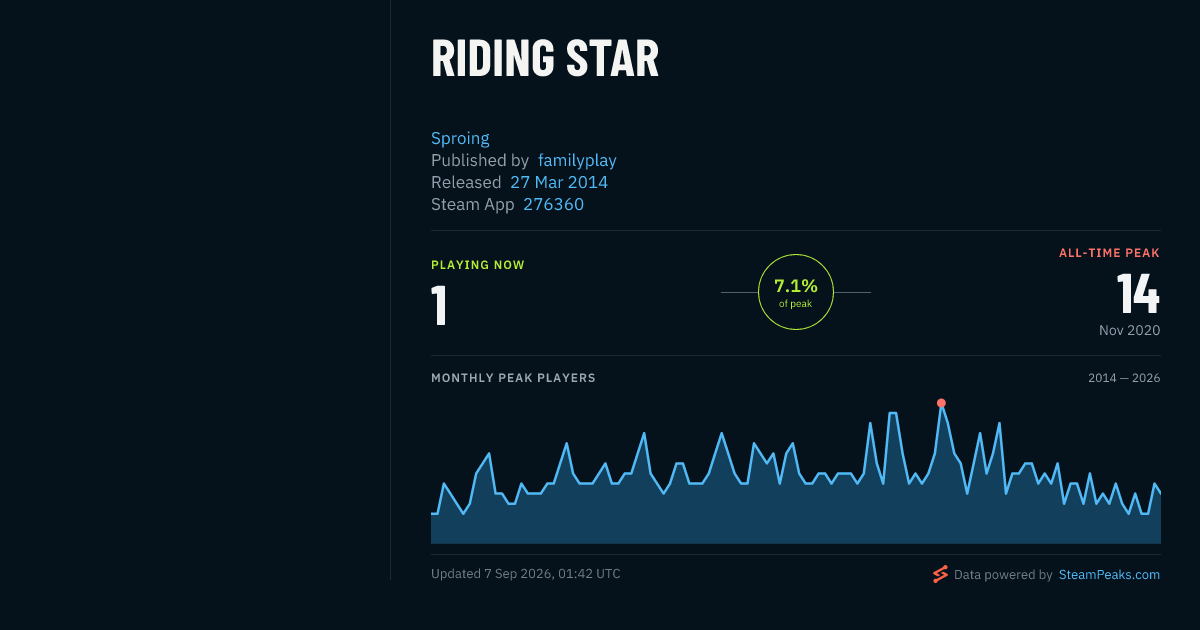Image resolution: width=1200 pixels, height=630 pixels.
Task: Click the red all-time peak dot on chart
Action: click(x=941, y=403)
